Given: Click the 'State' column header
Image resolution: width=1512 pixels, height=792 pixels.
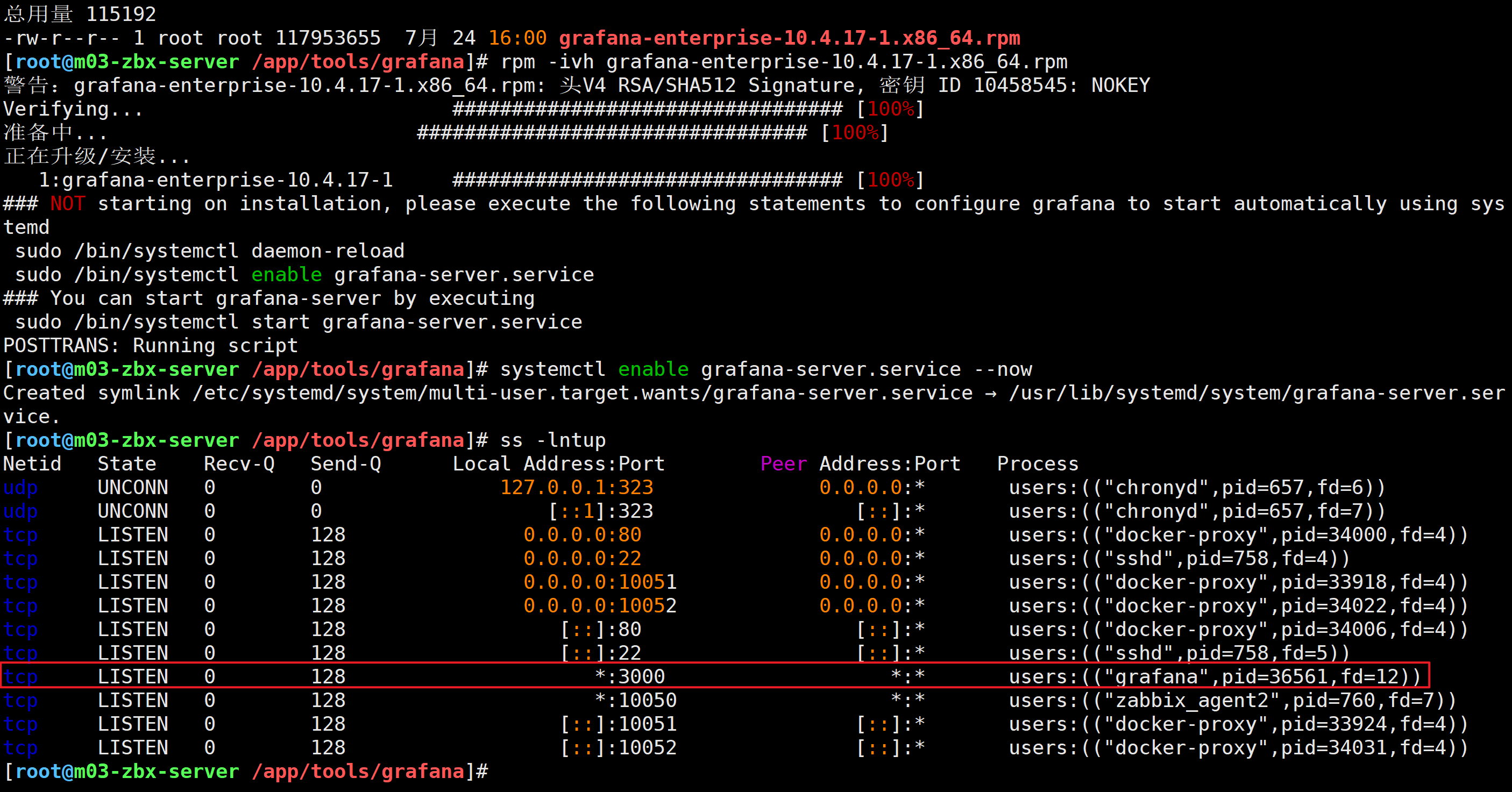Looking at the screenshot, I should [127, 464].
